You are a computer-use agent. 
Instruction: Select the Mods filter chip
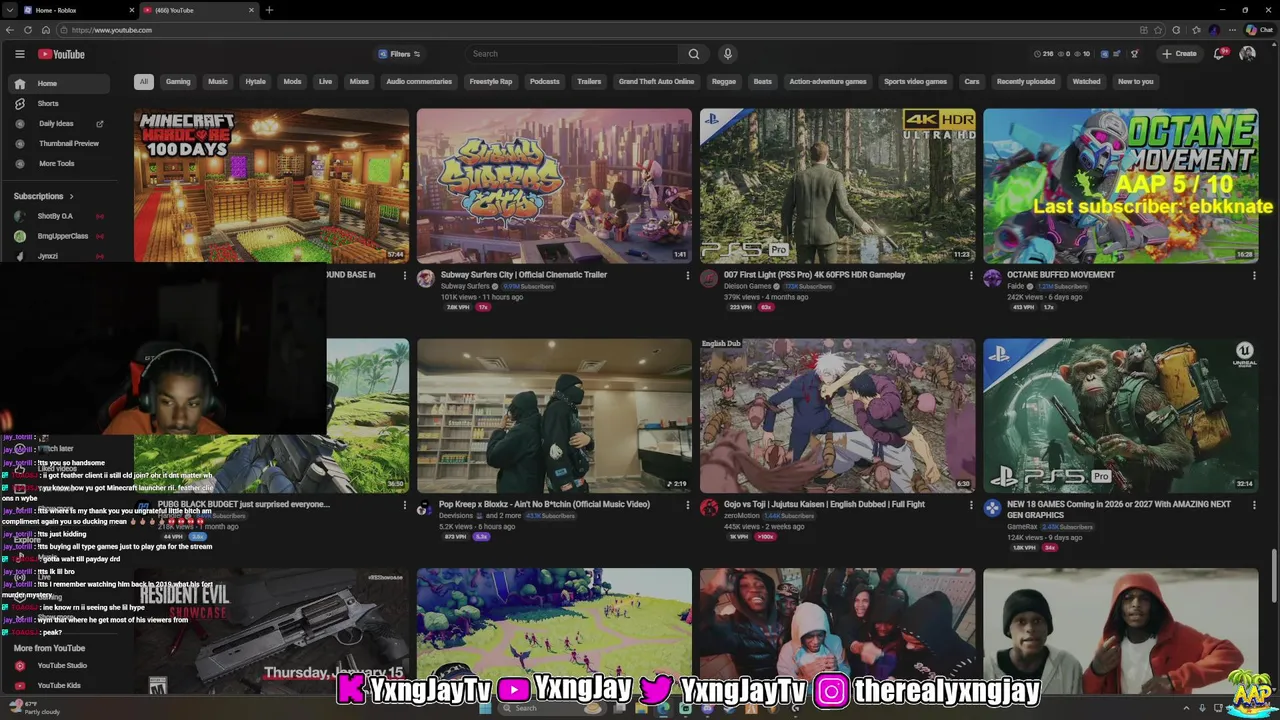[292, 82]
